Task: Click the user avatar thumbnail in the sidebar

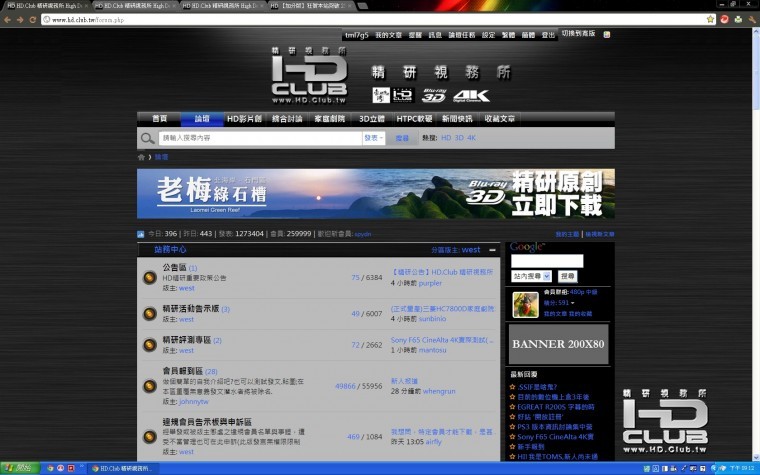Action: pyautogui.click(x=525, y=304)
